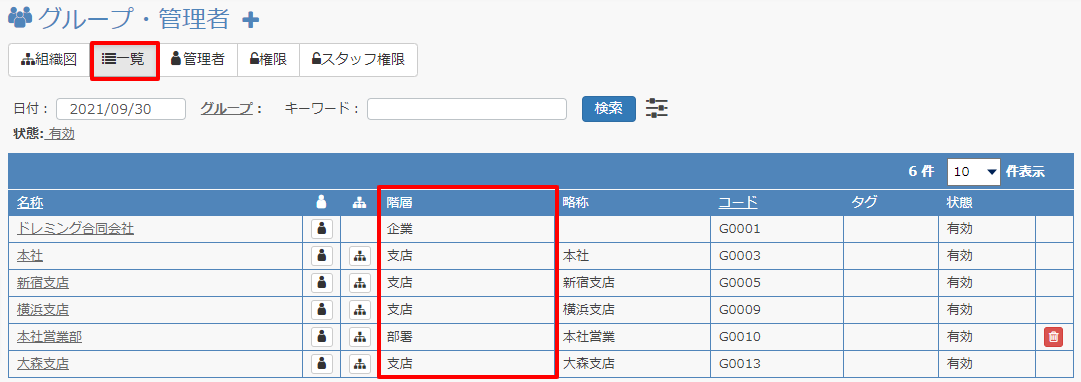1081x382 pixels.
Task: Click the person icon in 大森支店 row
Action: click(321, 363)
